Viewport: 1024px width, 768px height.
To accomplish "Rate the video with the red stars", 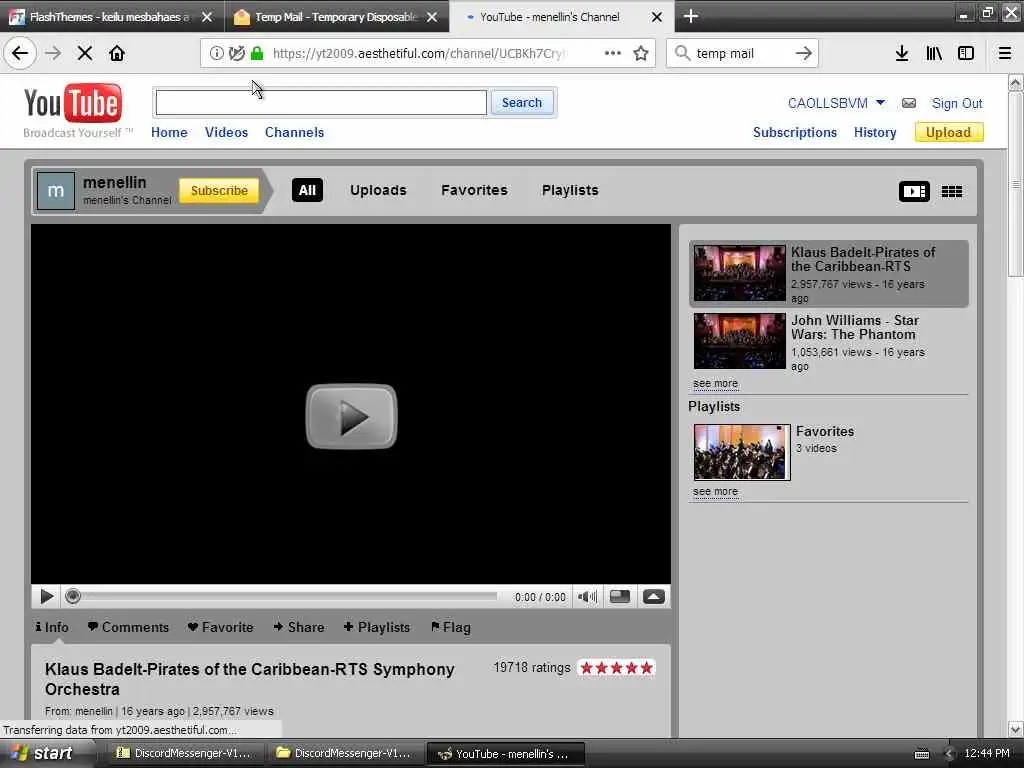I will tap(616, 667).
